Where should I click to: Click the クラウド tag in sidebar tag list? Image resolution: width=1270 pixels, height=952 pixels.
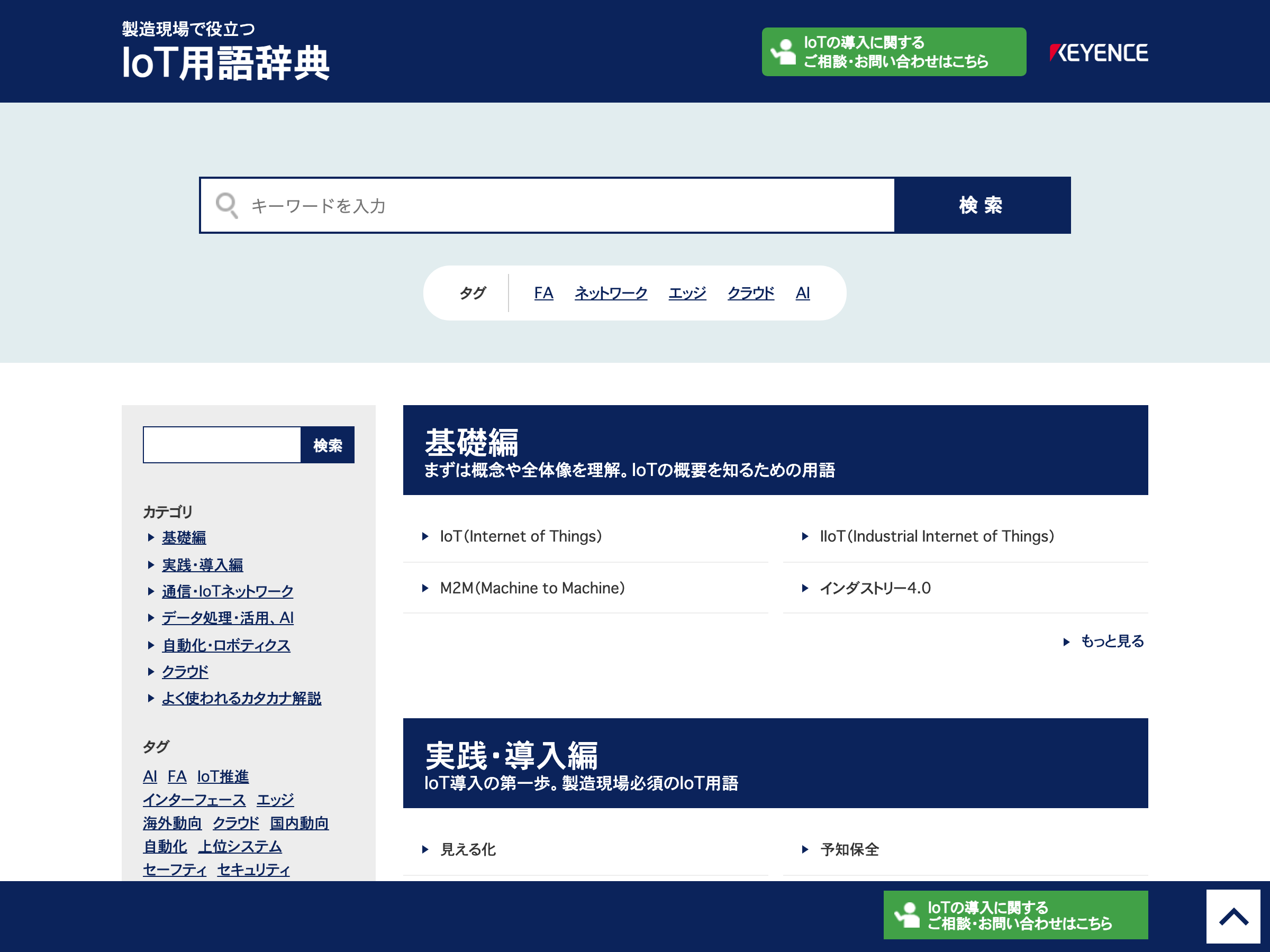point(236,823)
